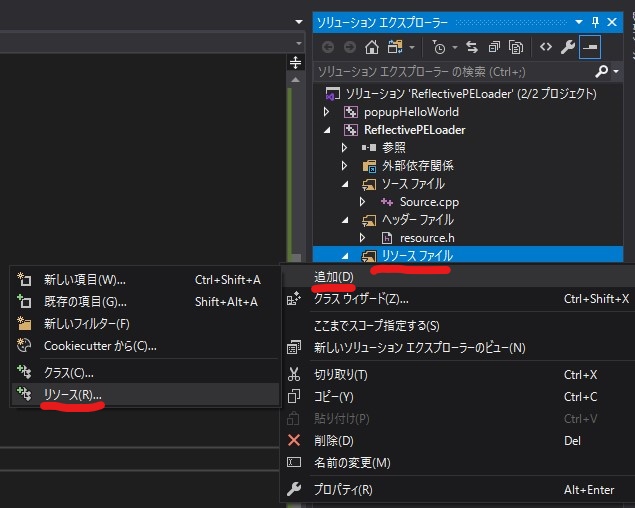Expand the popupHelloWorld project node

[x=327, y=112]
